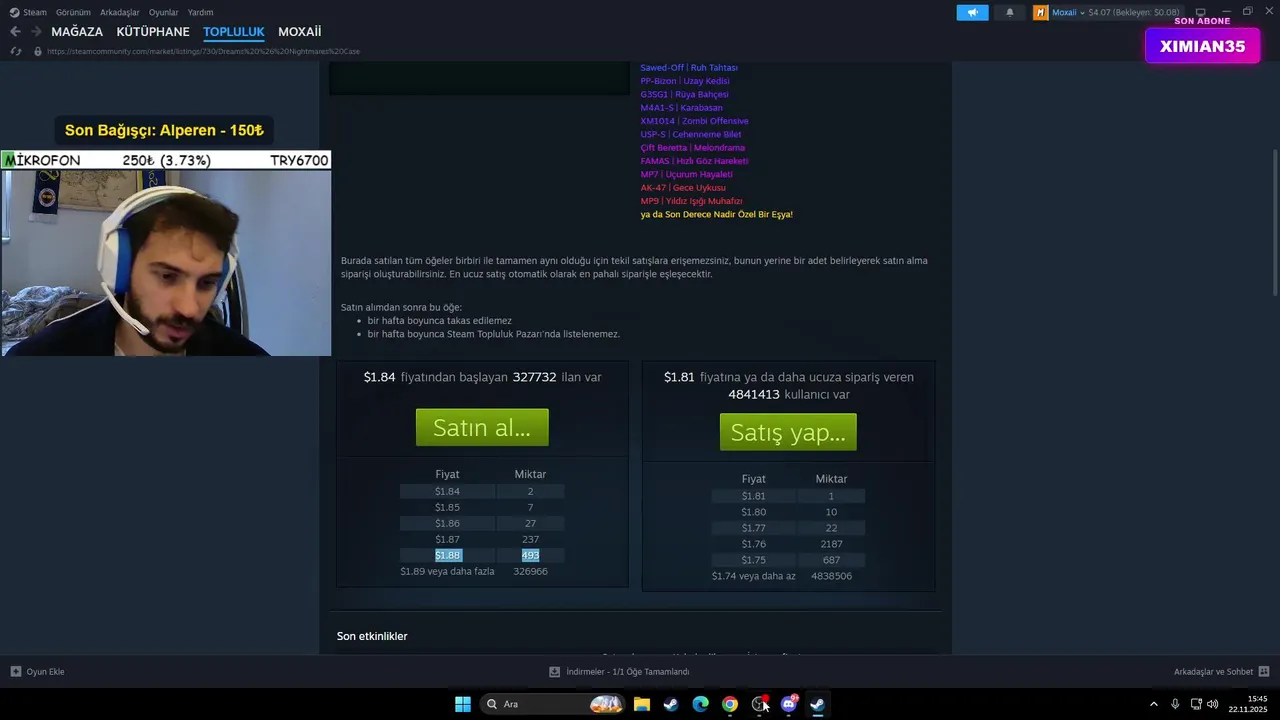Click the active Steam taskbar icon

coord(818,704)
